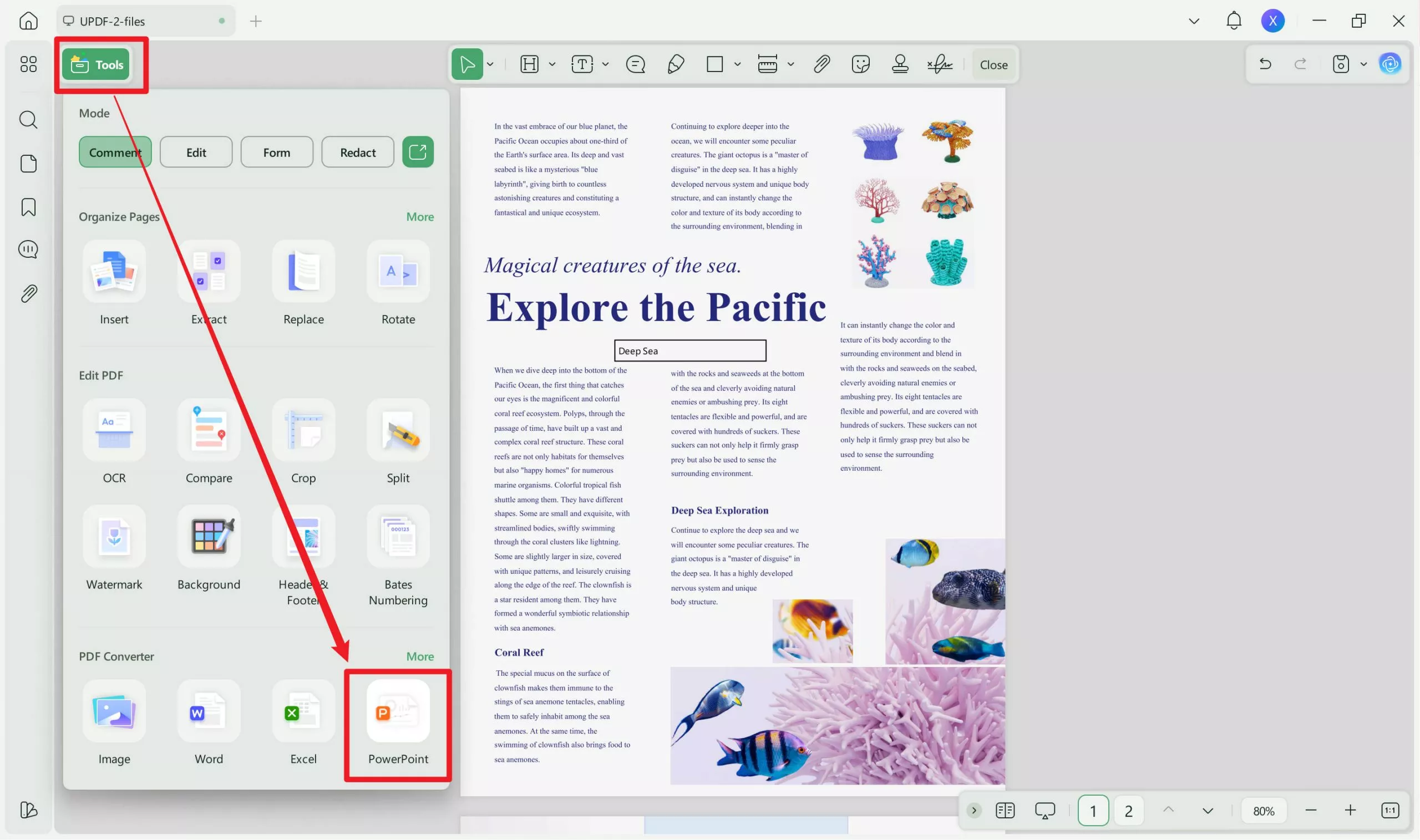Click the Deep Sea text box
The image size is (1420, 840).
pos(689,351)
